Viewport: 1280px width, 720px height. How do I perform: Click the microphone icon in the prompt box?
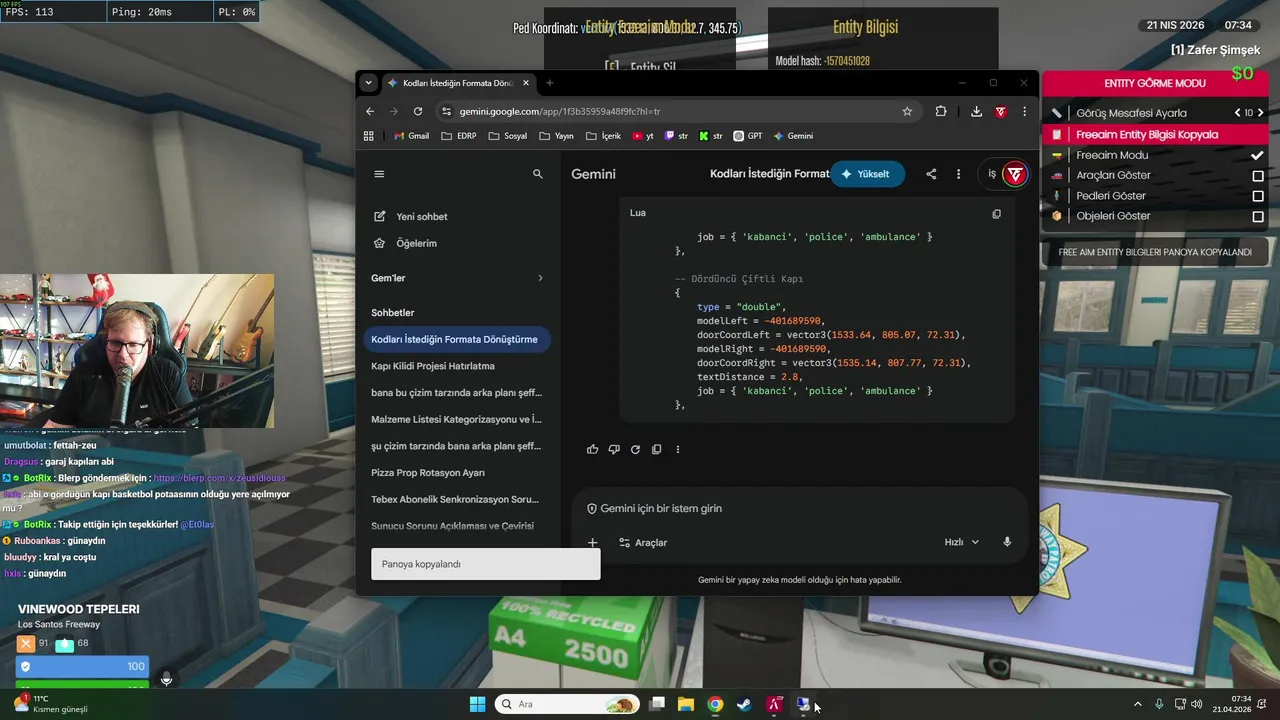(x=1007, y=542)
